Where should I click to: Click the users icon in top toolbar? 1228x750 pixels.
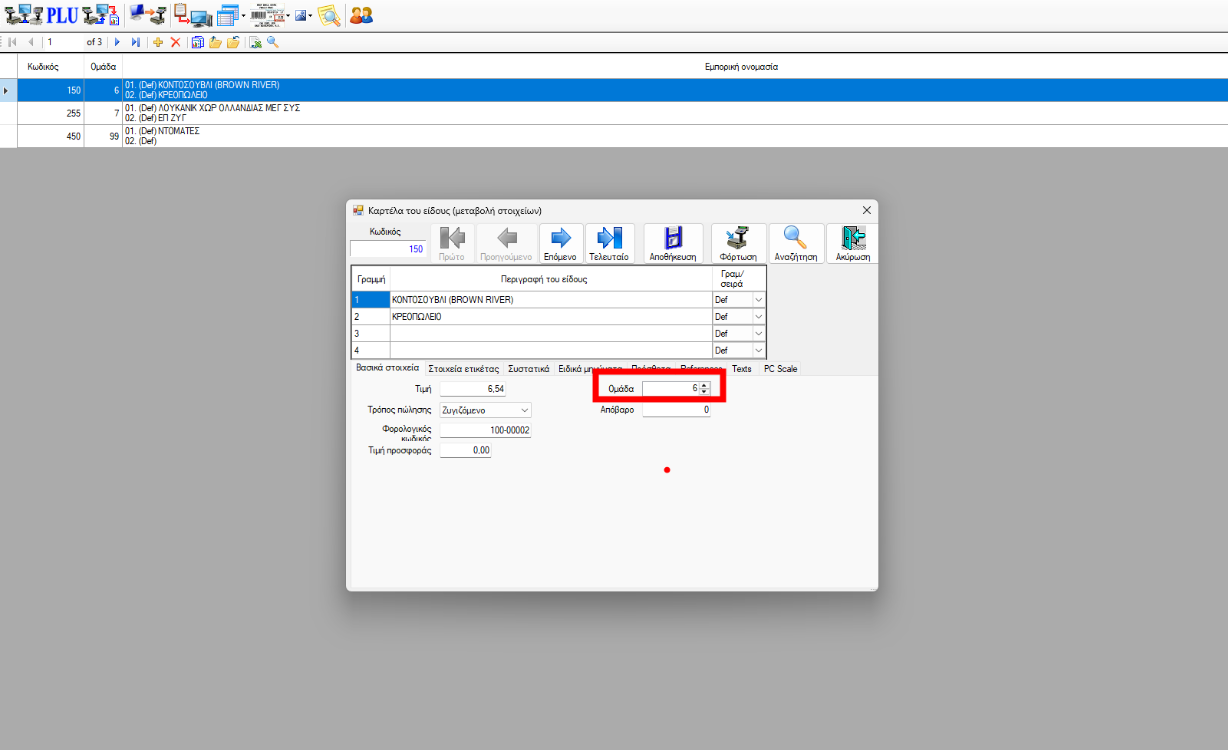tap(361, 15)
